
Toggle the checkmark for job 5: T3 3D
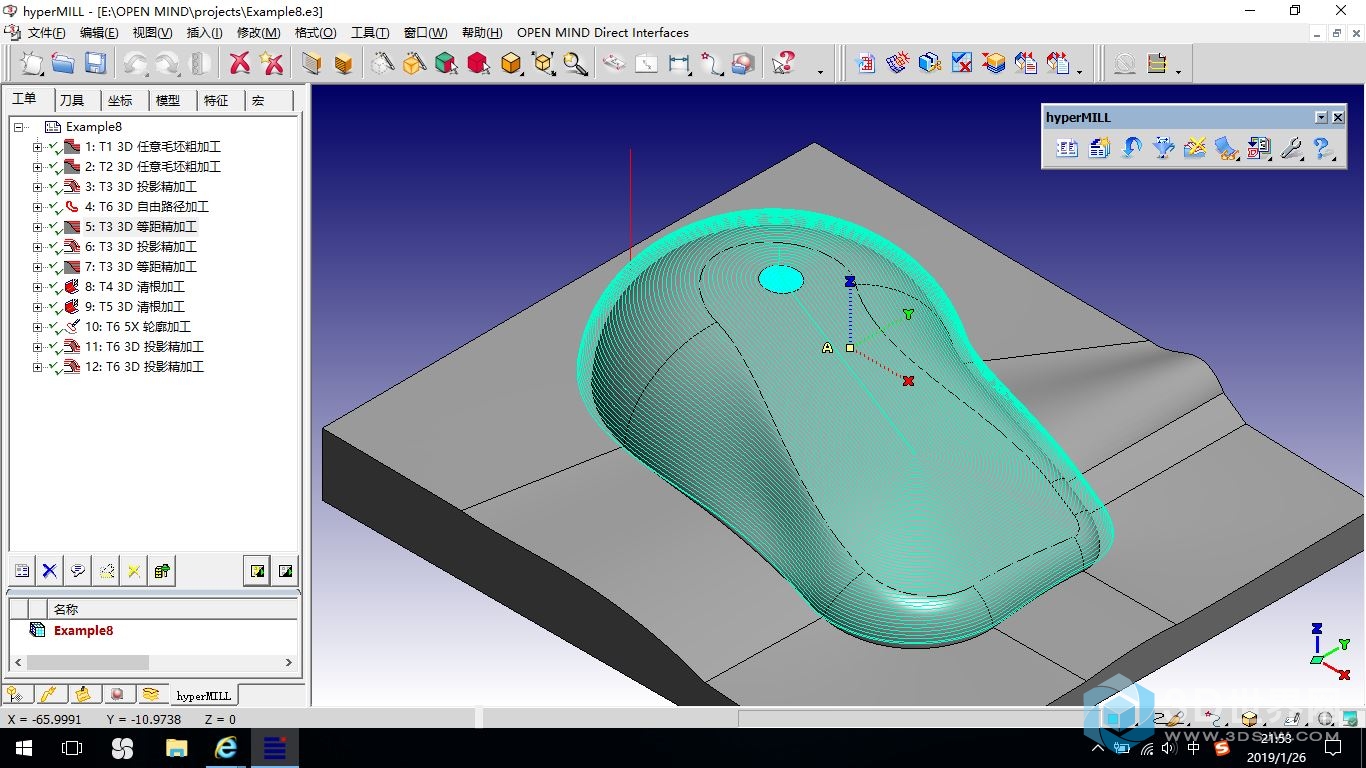pyautogui.click(x=54, y=227)
